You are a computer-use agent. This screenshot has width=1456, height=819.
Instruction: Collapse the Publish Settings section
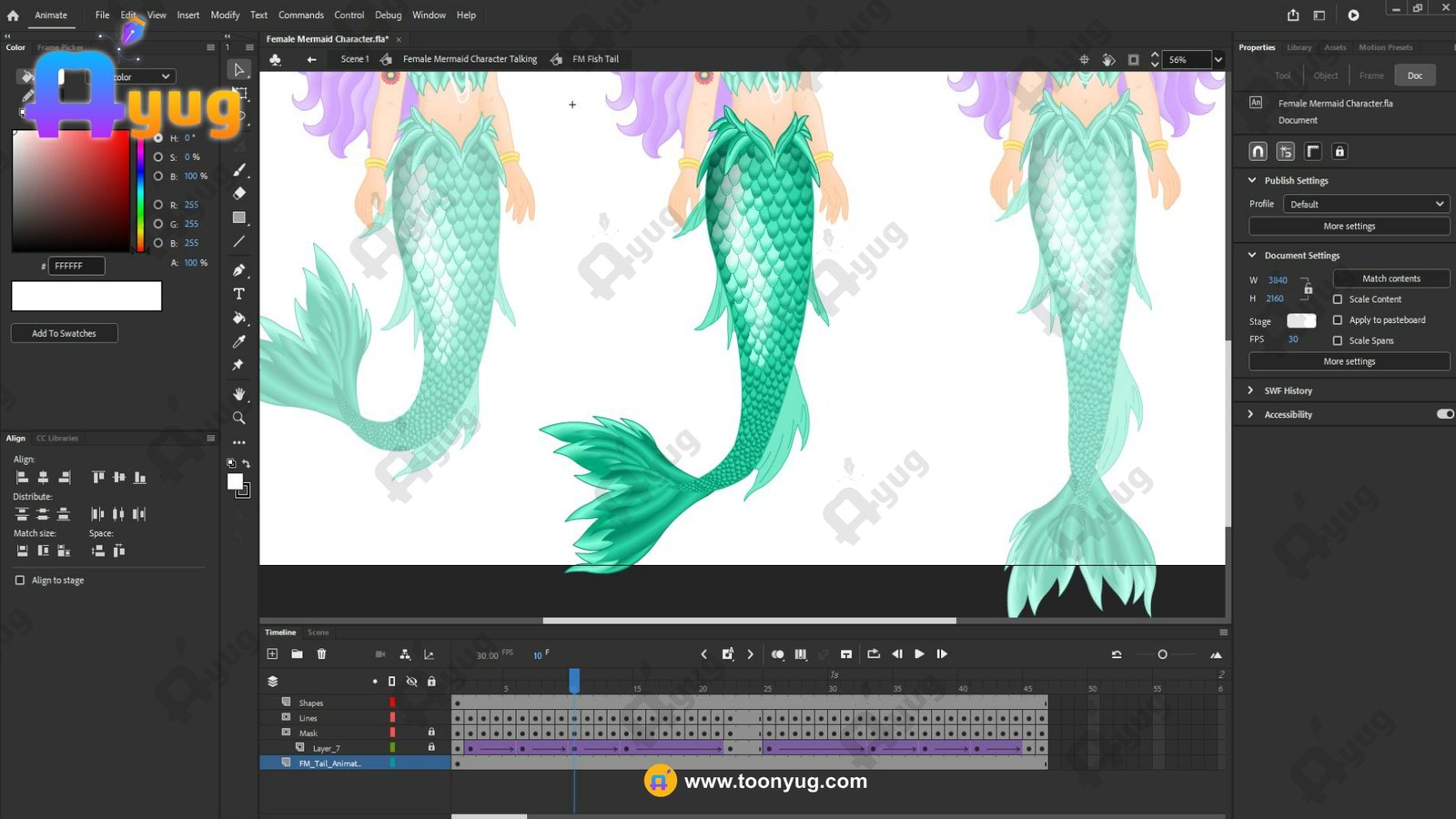(x=1252, y=180)
